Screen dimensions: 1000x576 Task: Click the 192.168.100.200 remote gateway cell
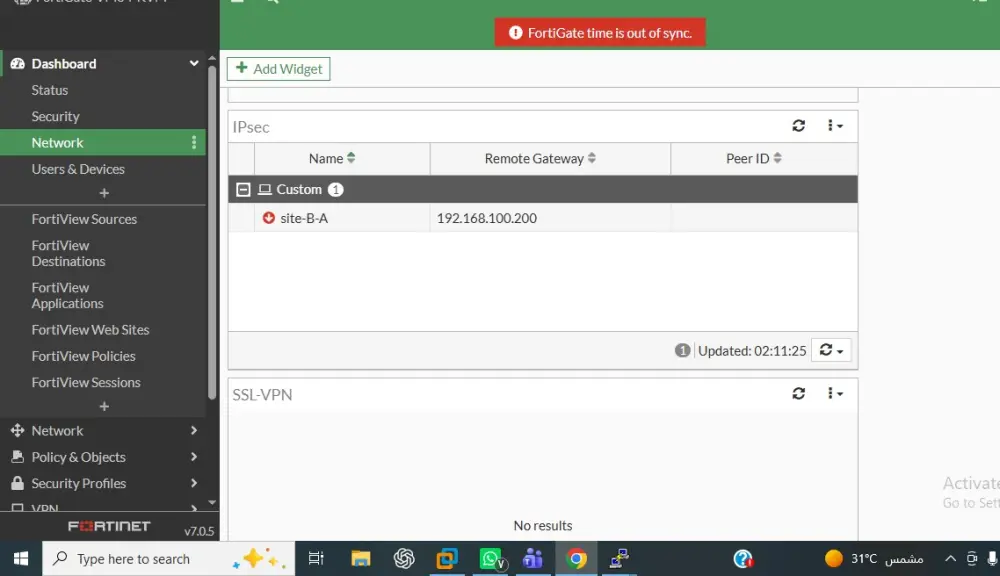point(487,218)
